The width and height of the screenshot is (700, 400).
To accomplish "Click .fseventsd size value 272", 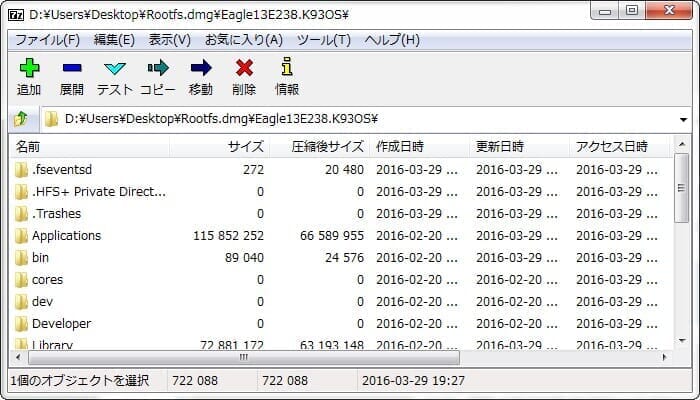I will (x=254, y=170).
